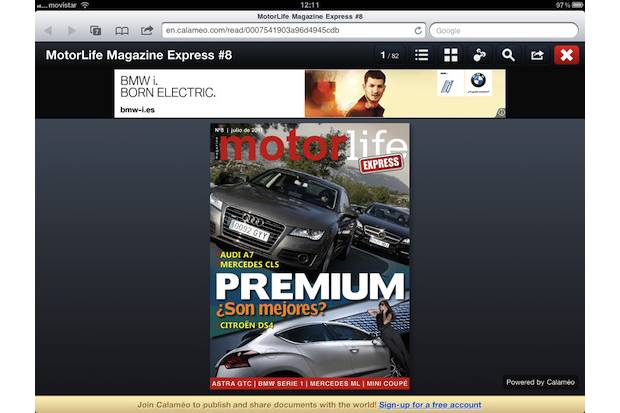Tap the Wi-Fi status icon
The image size is (620, 413).
[85, 5]
